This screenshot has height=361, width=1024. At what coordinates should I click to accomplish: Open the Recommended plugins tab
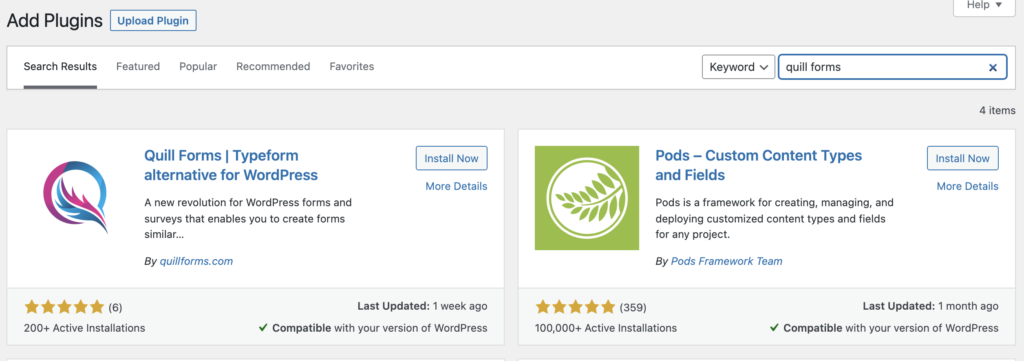(273, 67)
